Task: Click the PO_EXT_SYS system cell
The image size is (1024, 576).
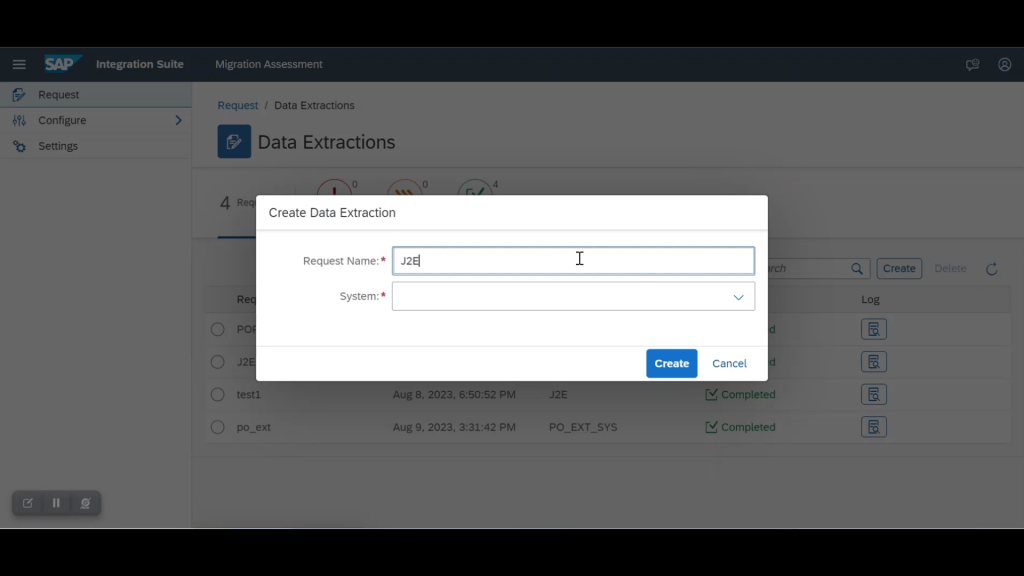Action: point(583,427)
